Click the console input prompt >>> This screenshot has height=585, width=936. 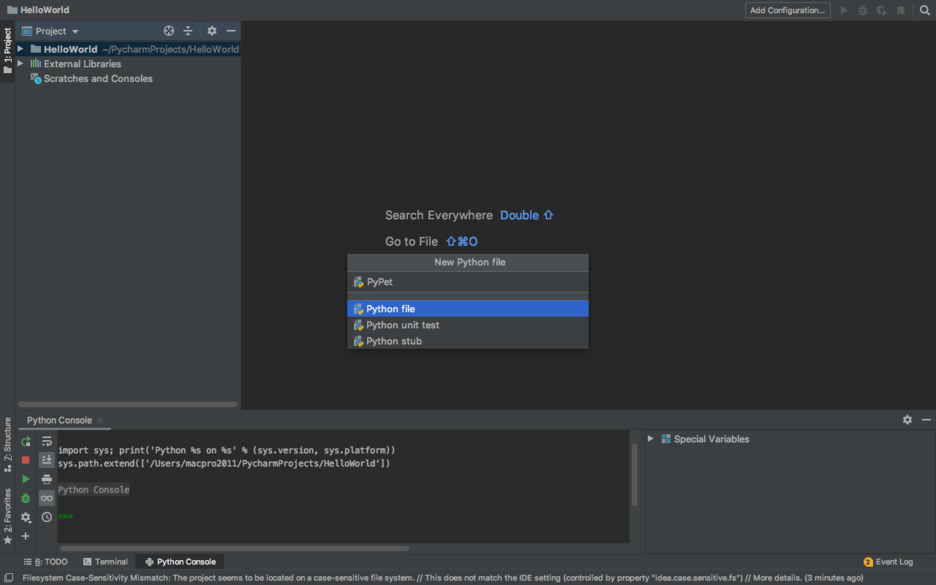click(66, 516)
